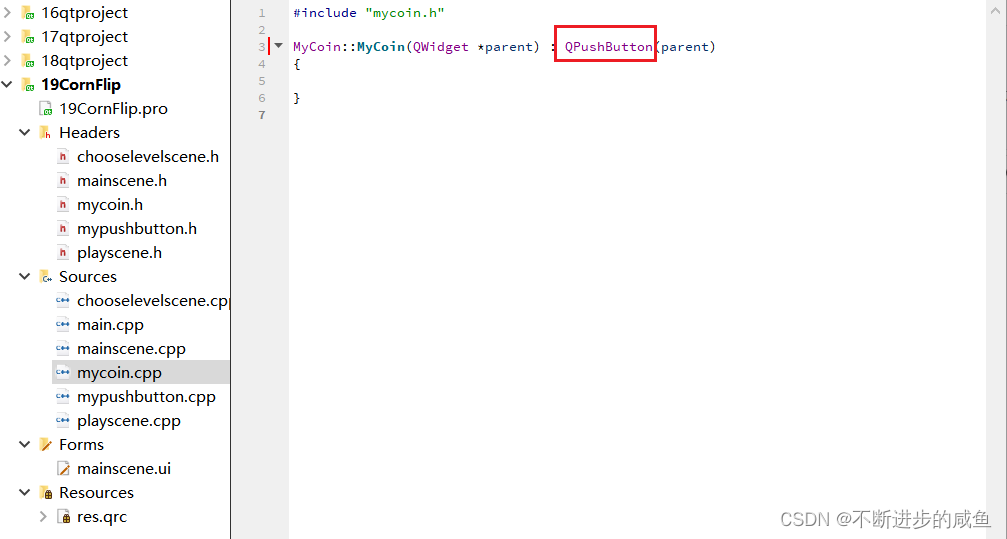Place cursor on empty editor line 5
The width and height of the screenshot is (1007, 539).
(x=636, y=81)
